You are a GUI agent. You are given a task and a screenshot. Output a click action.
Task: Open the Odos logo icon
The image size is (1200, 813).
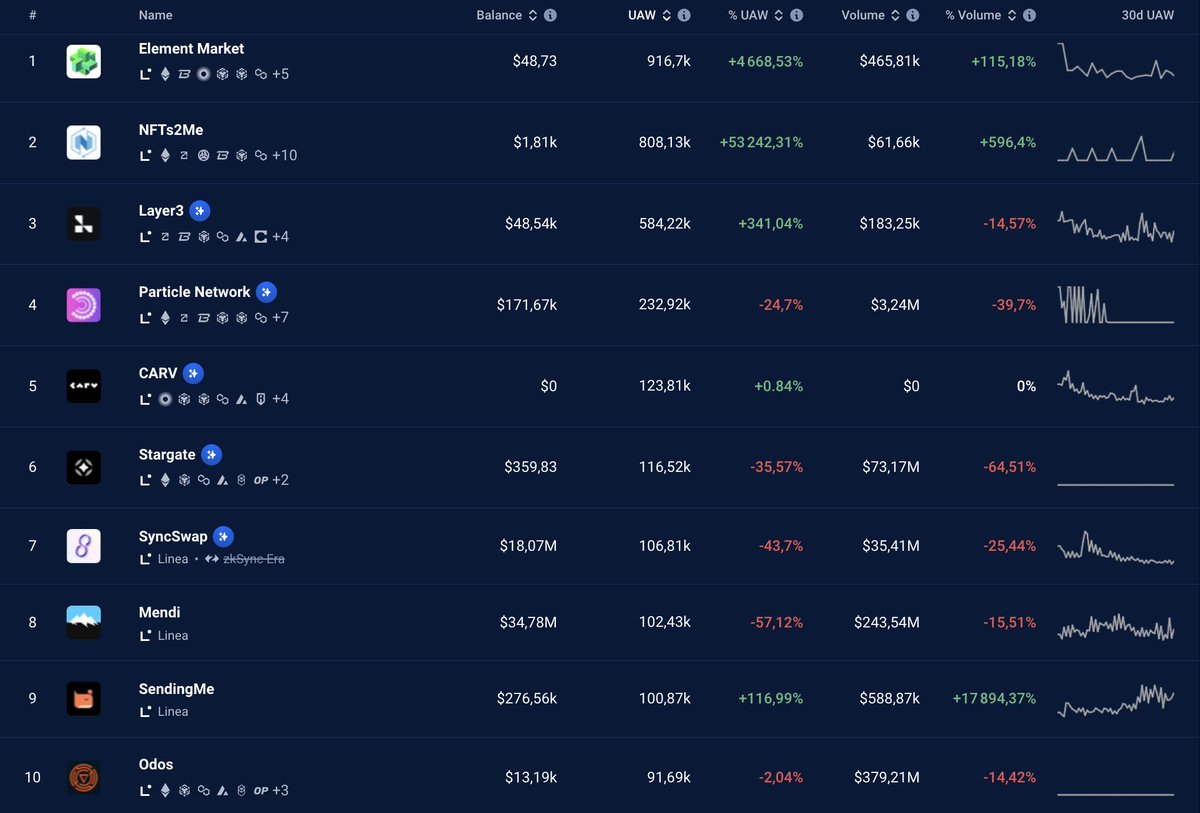click(x=83, y=777)
